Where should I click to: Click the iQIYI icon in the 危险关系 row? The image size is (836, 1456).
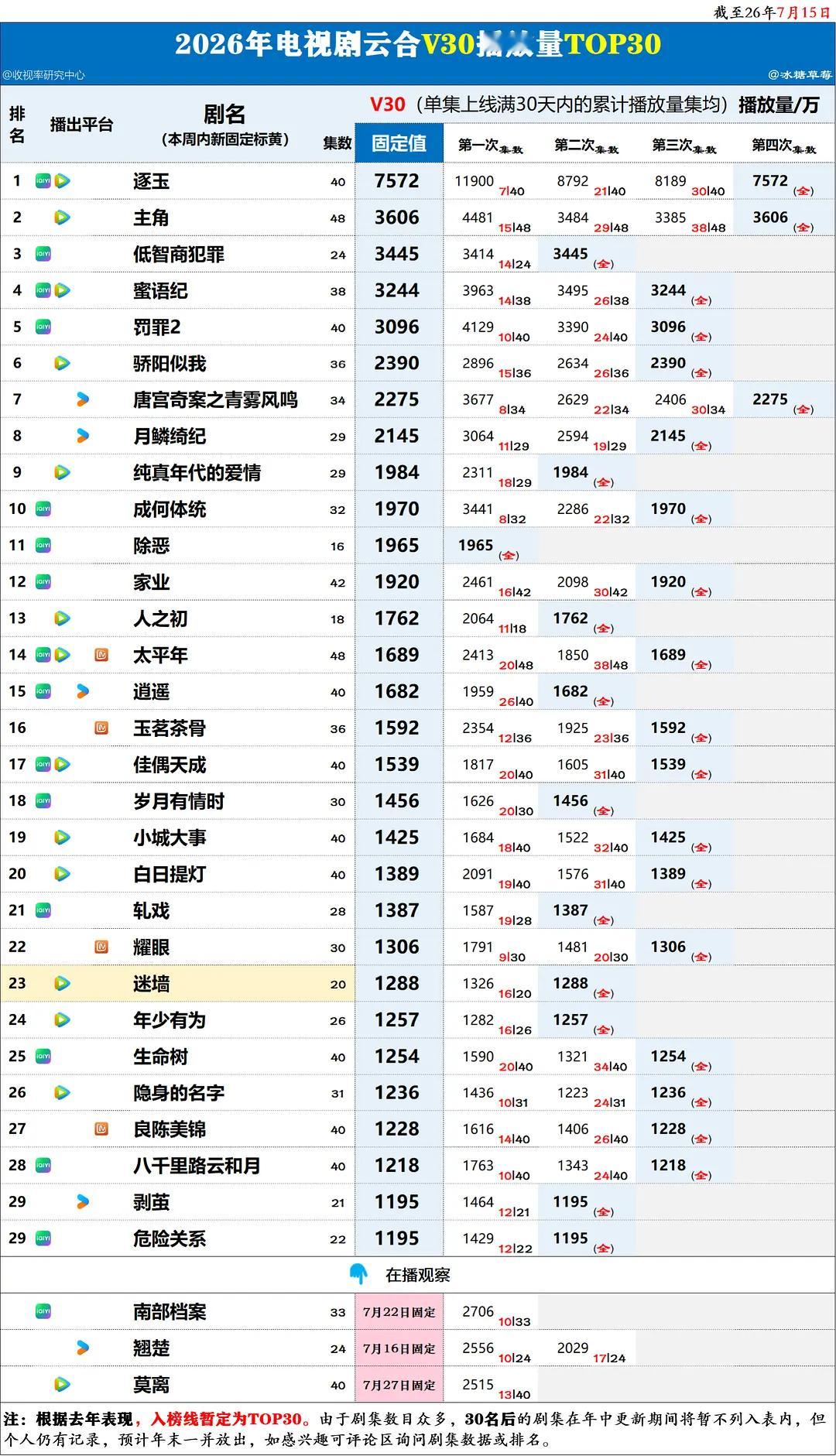pos(43,1238)
